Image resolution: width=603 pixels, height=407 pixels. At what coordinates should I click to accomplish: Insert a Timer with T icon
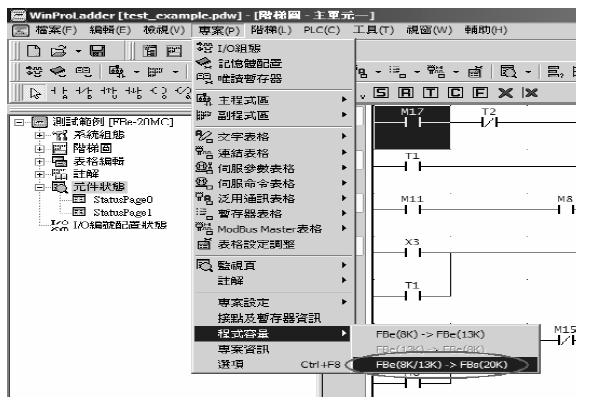(430, 93)
